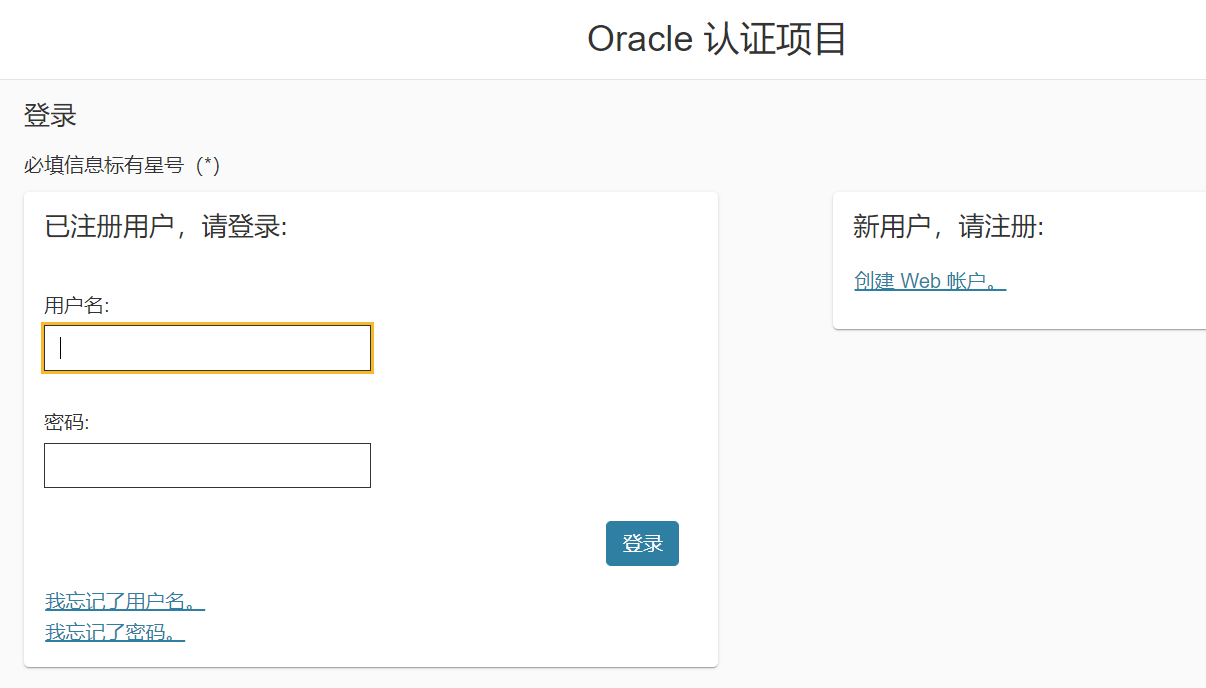Click inside the 用户名 input field
Image resolution: width=1206 pixels, height=688 pixels.
207,347
